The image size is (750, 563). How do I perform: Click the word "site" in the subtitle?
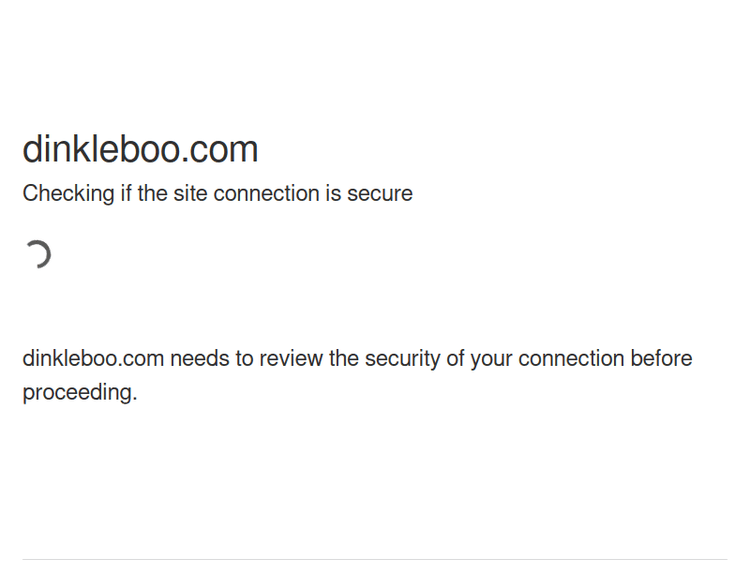[190, 193]
